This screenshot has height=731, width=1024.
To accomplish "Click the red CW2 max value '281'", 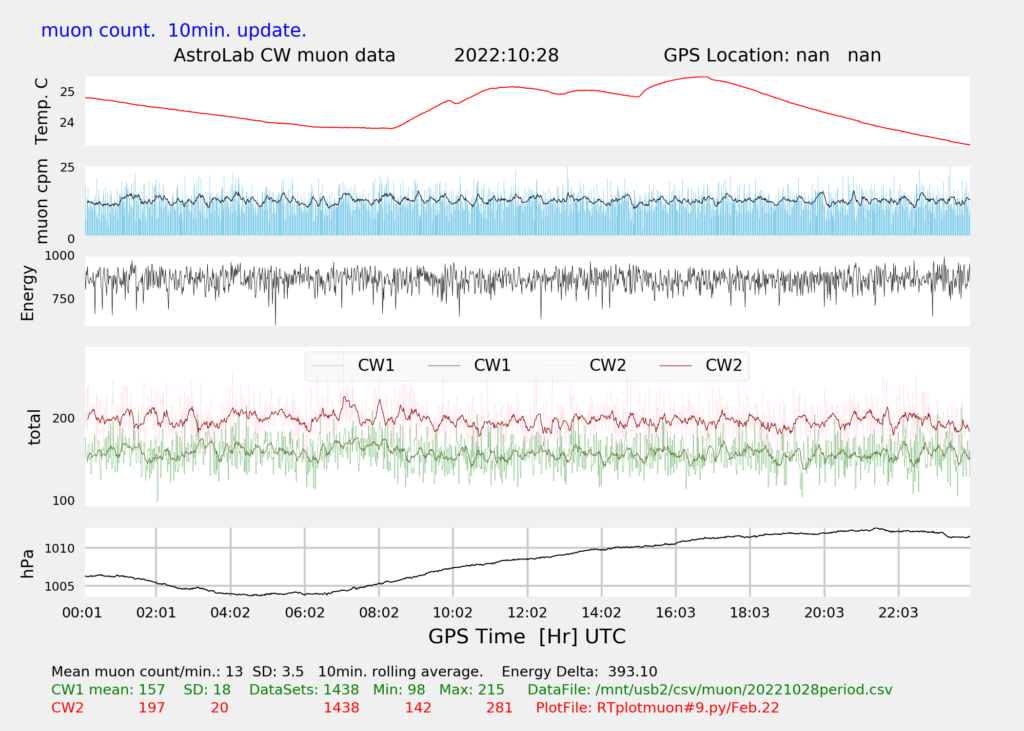I will coord(499,708).
